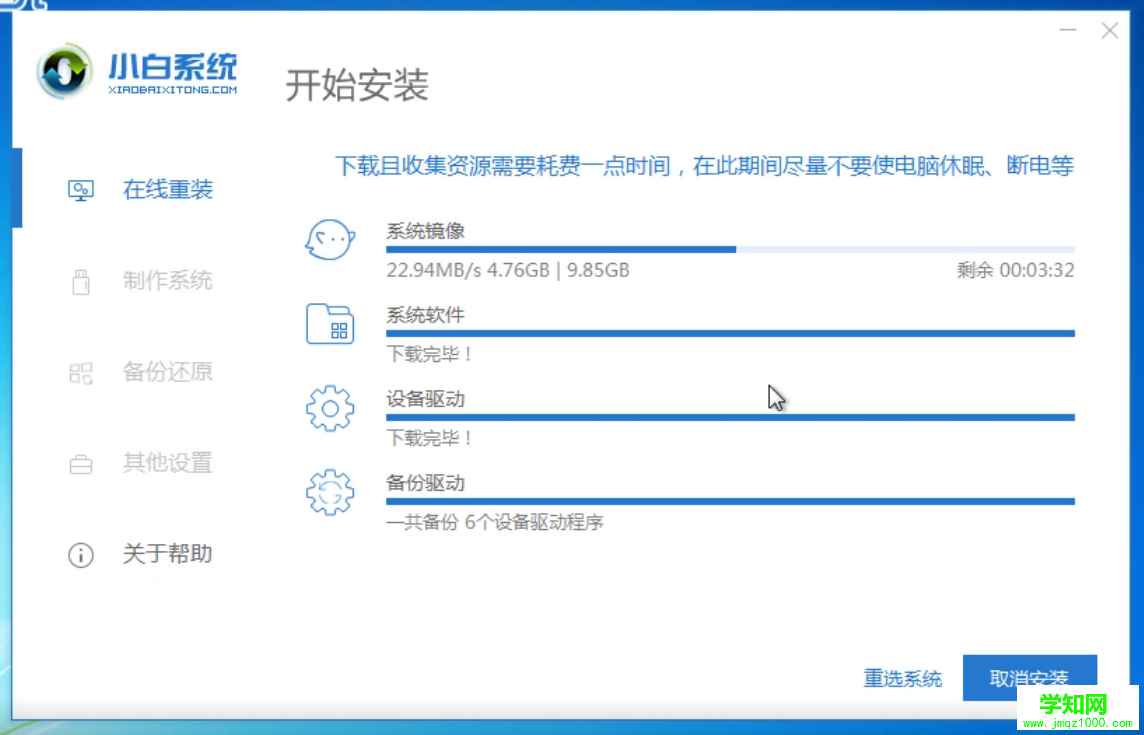Open the 其他设置 section
Image resolution: width=1144 pixels, height=735 pixels.
tap(167, 463)
